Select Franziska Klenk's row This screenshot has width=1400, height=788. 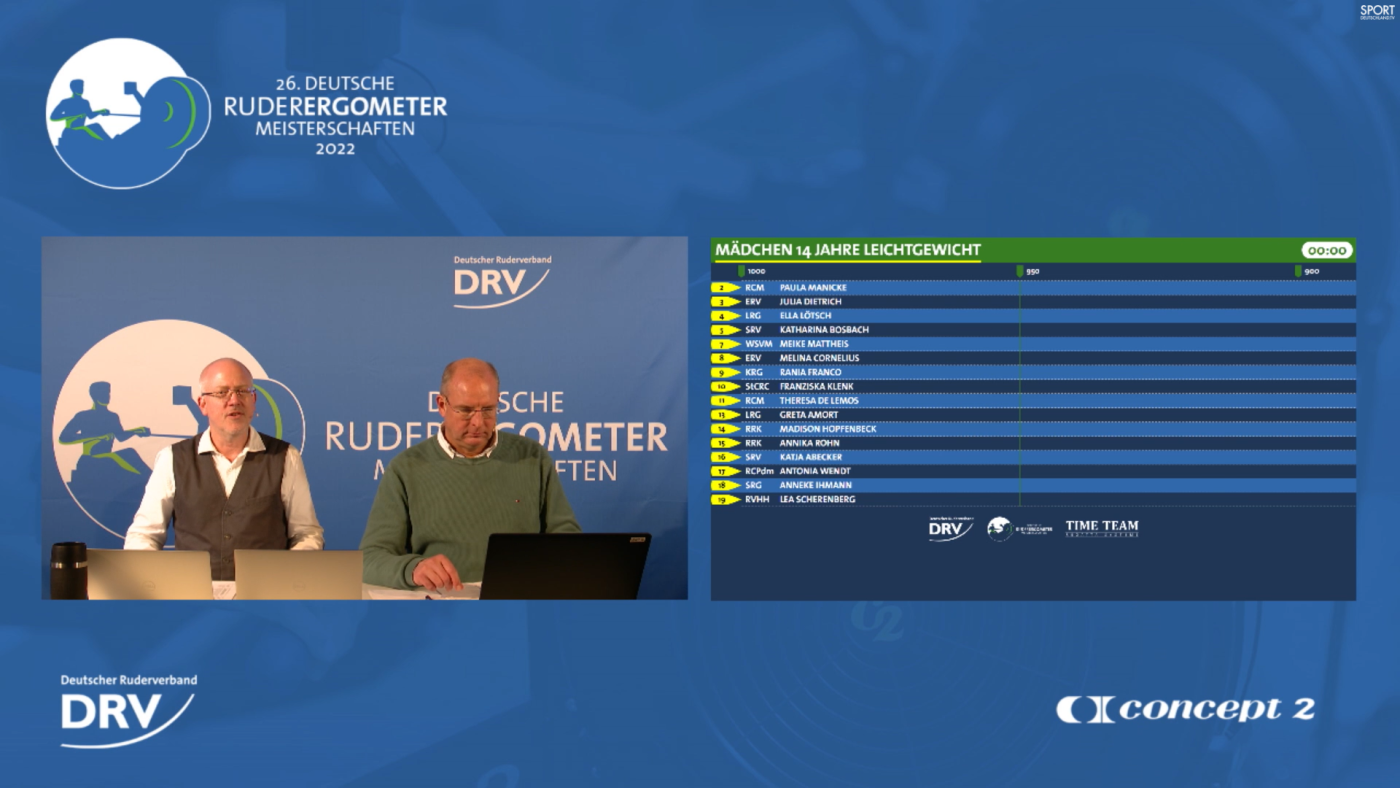[1033, 387]
